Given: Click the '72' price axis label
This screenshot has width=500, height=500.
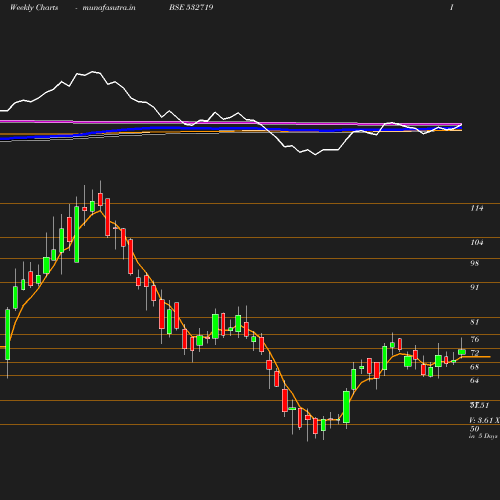Looking at the screenshot, I should coord(475,353).
